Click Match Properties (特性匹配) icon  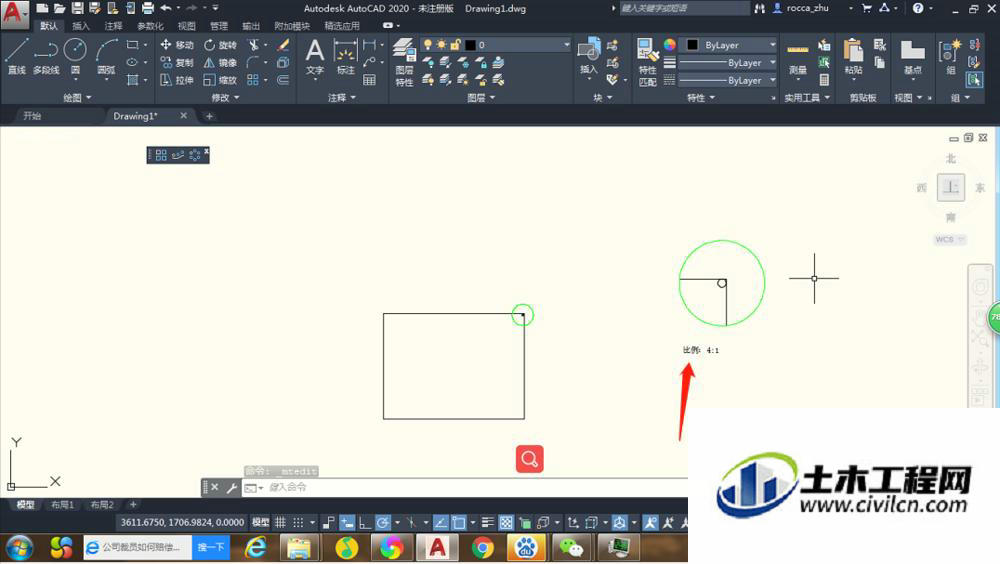647,62
